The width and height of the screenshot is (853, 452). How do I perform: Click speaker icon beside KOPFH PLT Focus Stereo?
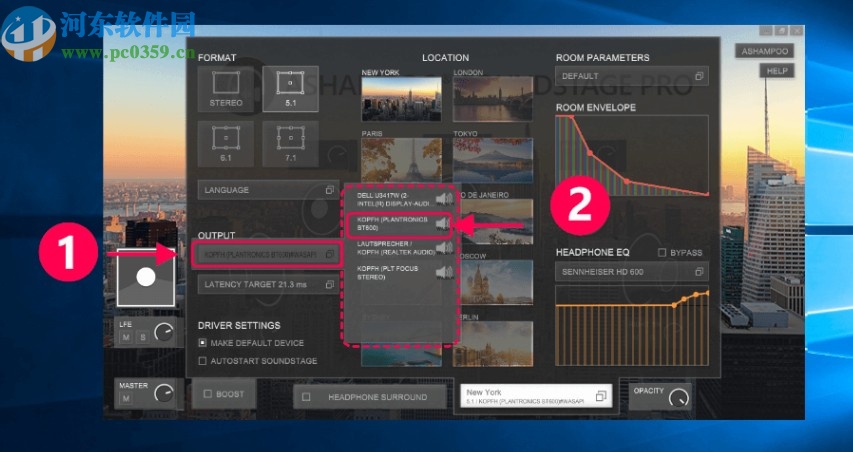point(444,273)
